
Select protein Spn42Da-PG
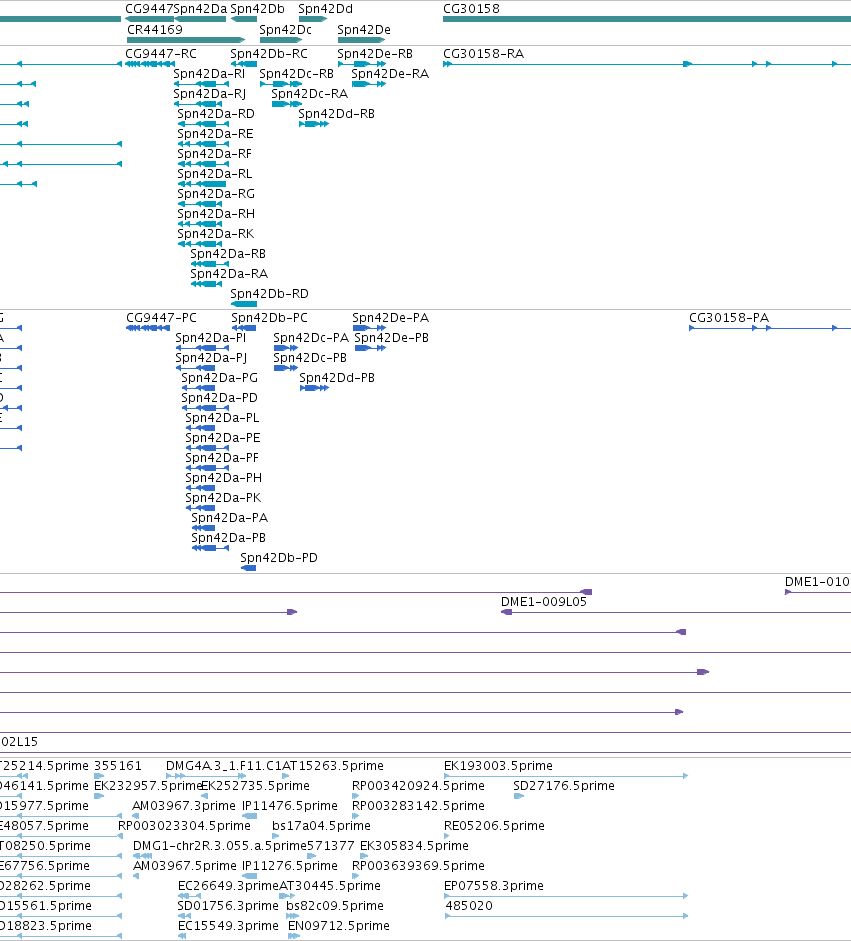point(220,377)
